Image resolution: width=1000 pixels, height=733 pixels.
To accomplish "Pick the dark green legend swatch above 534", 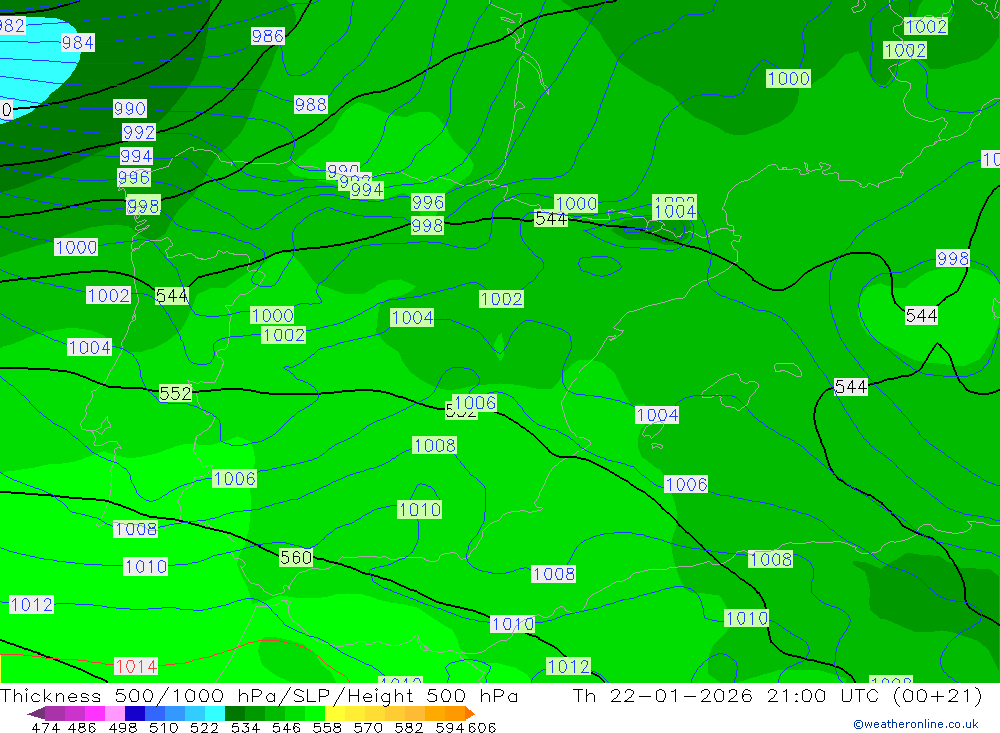I will coord(234,713).
